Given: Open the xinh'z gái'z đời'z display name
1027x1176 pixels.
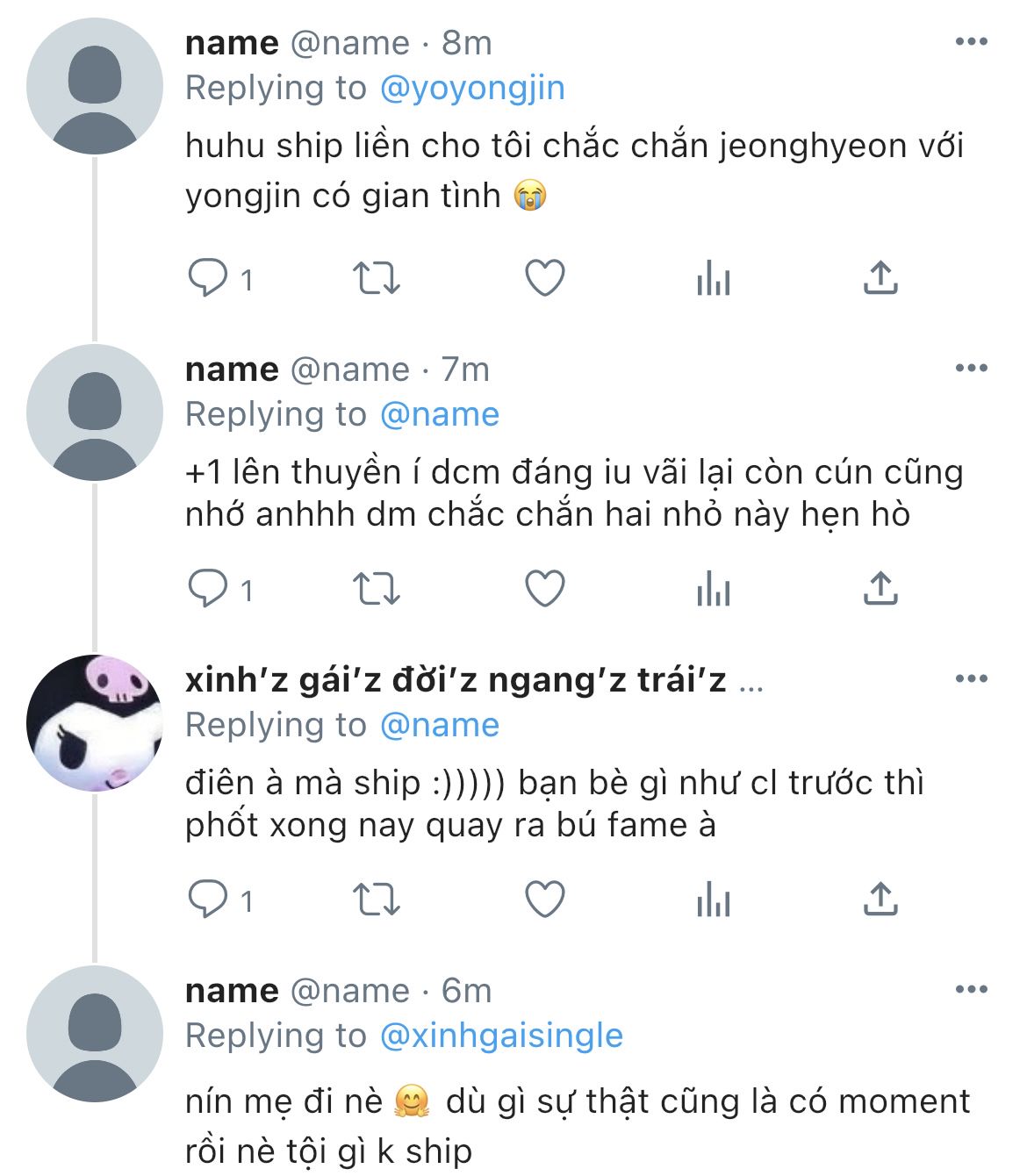Looking at the screenshot, I should pos(456,680).
